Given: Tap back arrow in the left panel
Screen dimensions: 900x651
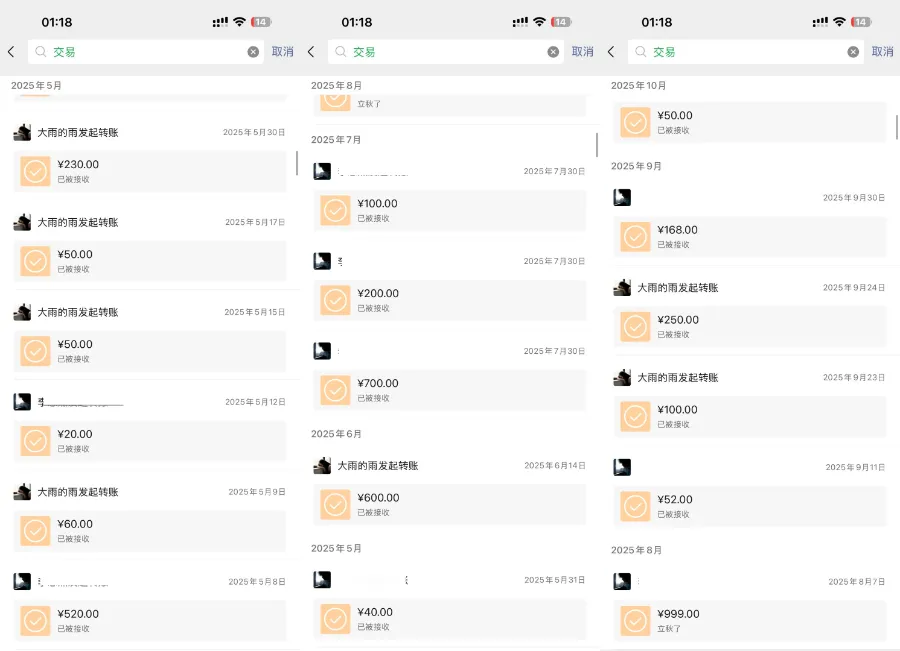Looking at the screenshot, I should tap(11, 52).
